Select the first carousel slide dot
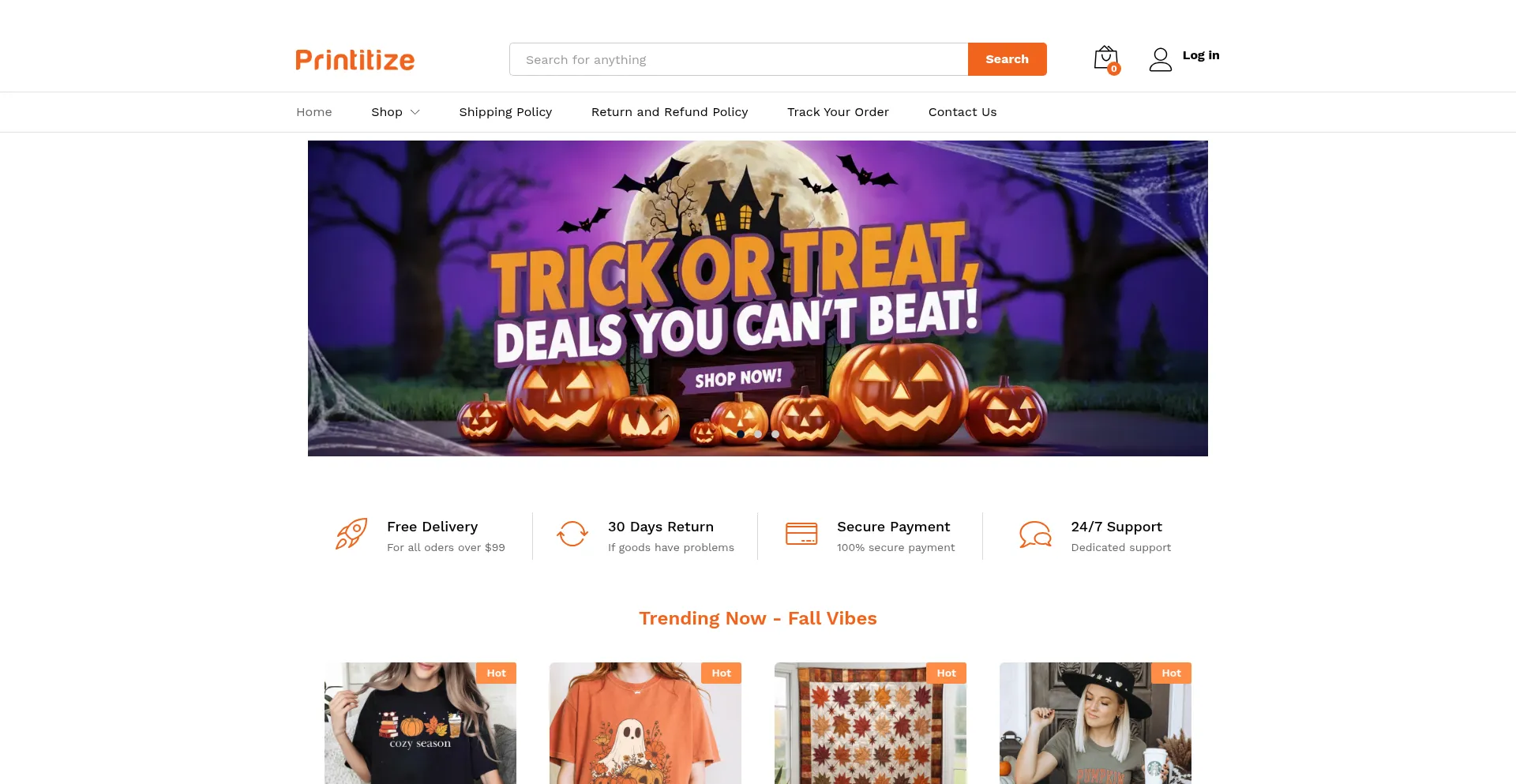Image resolution: width=1516 pixels, height=784 pixels. (x=741, y=434)
